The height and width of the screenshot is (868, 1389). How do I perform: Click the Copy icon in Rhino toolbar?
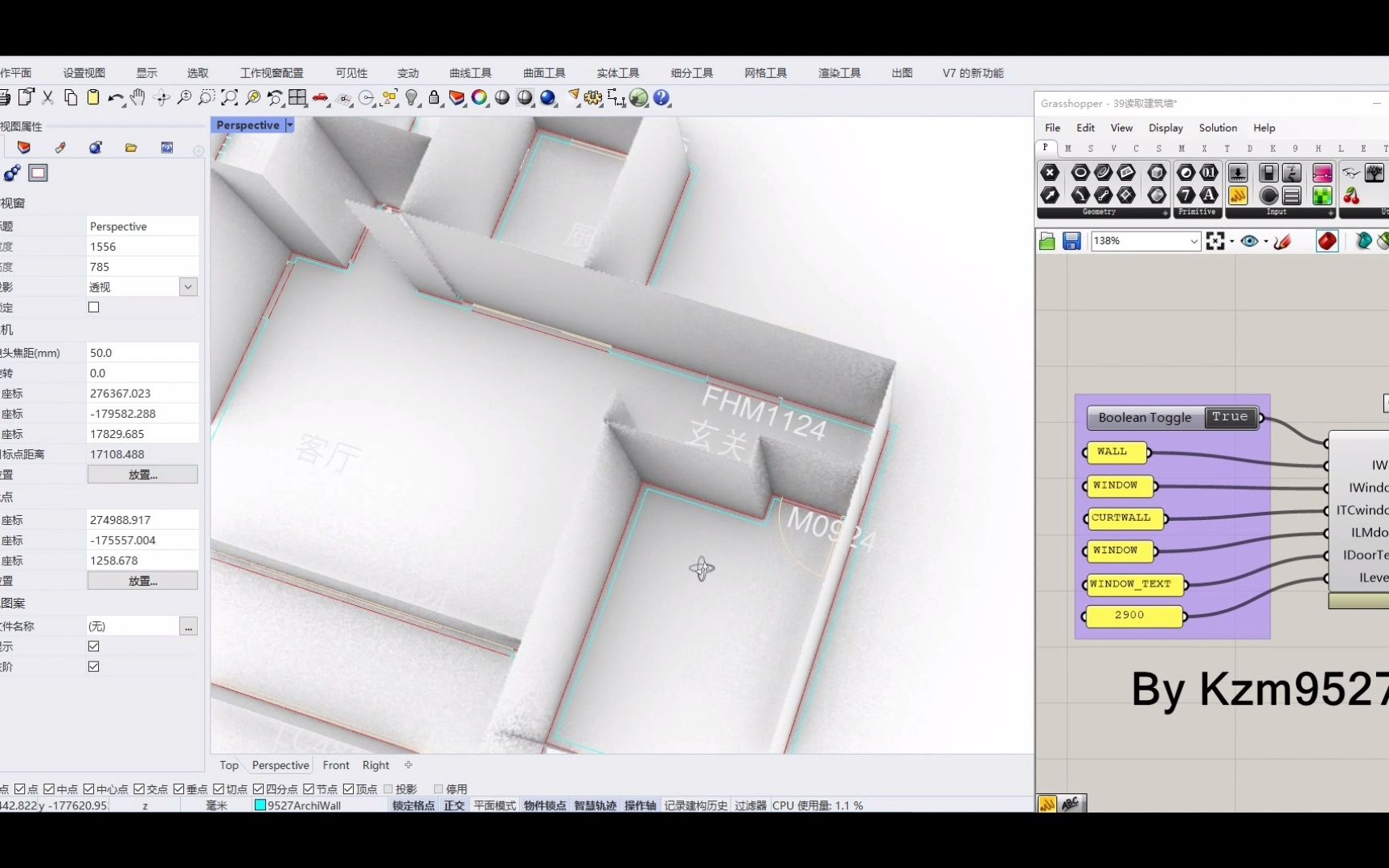pyautogui.click(x=71, y=97)
